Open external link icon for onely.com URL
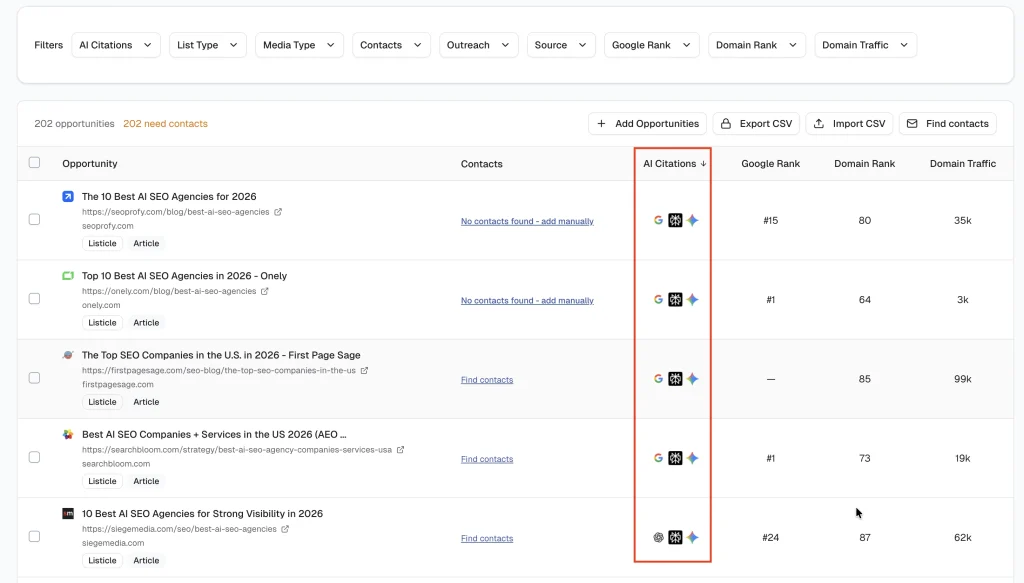Image resolution: width=1024 pixels, height=583 pixels. (265, 291)
